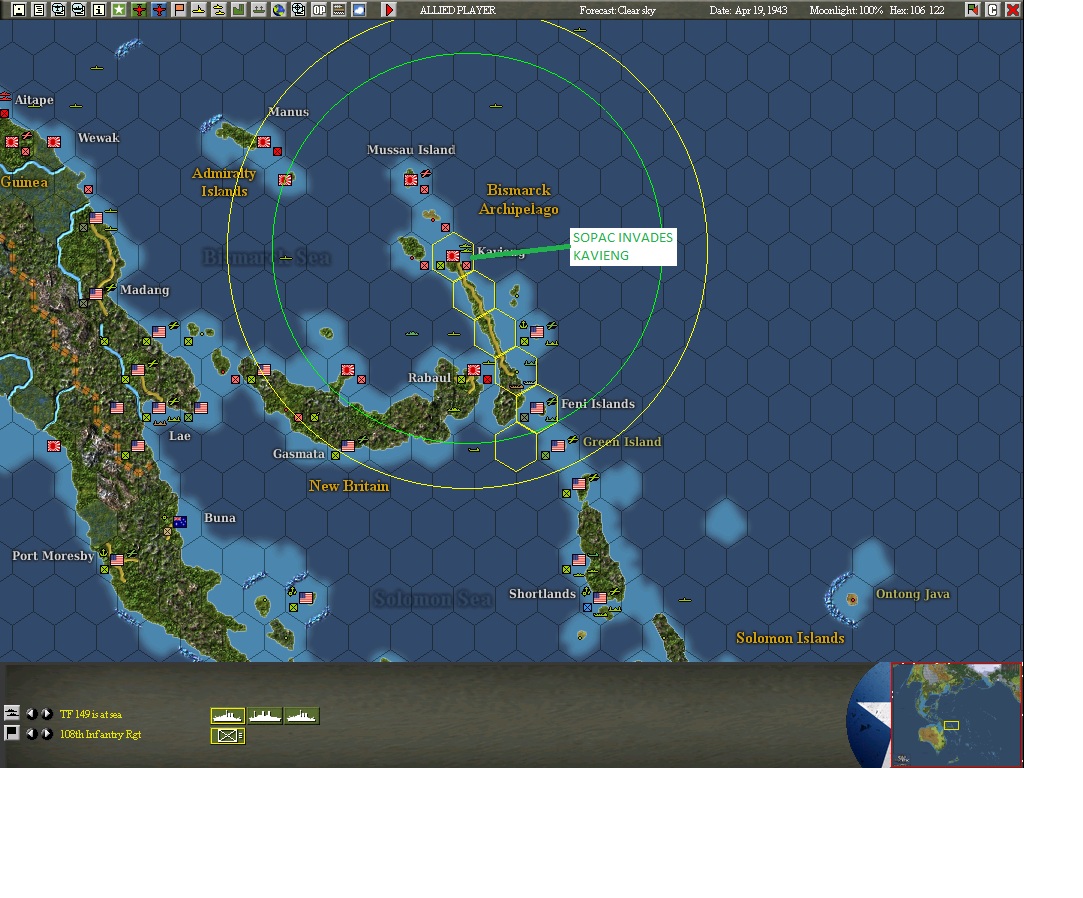Click the OP operations toolbar icon
The width and height of the screenshot is (1083, 898).
pos(318,10)
